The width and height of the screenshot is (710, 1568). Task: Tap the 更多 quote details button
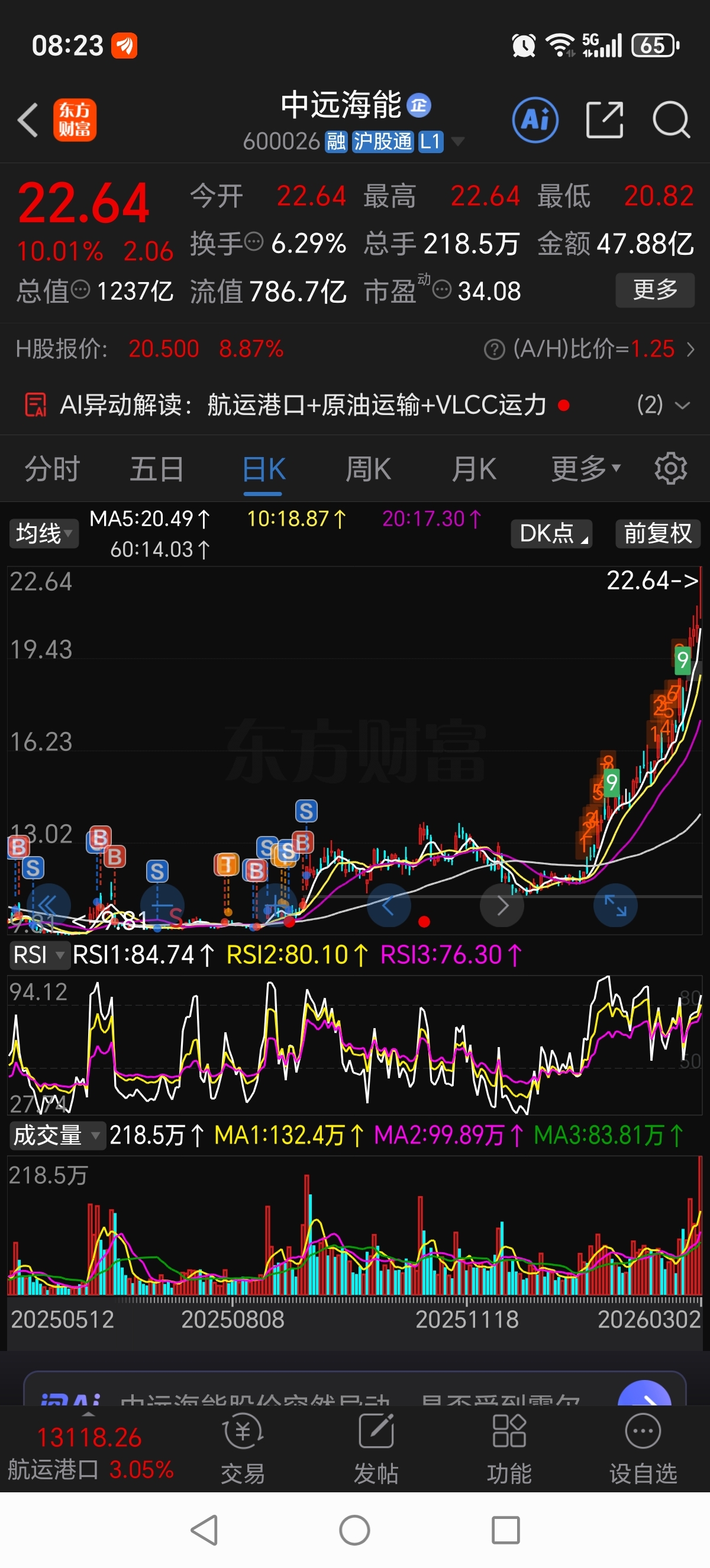[x=655, y=290]
